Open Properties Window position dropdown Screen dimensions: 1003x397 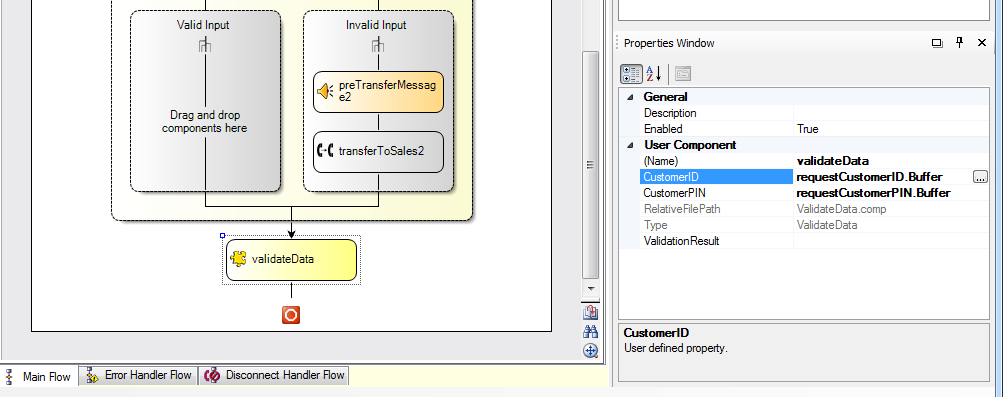[937, 43]
